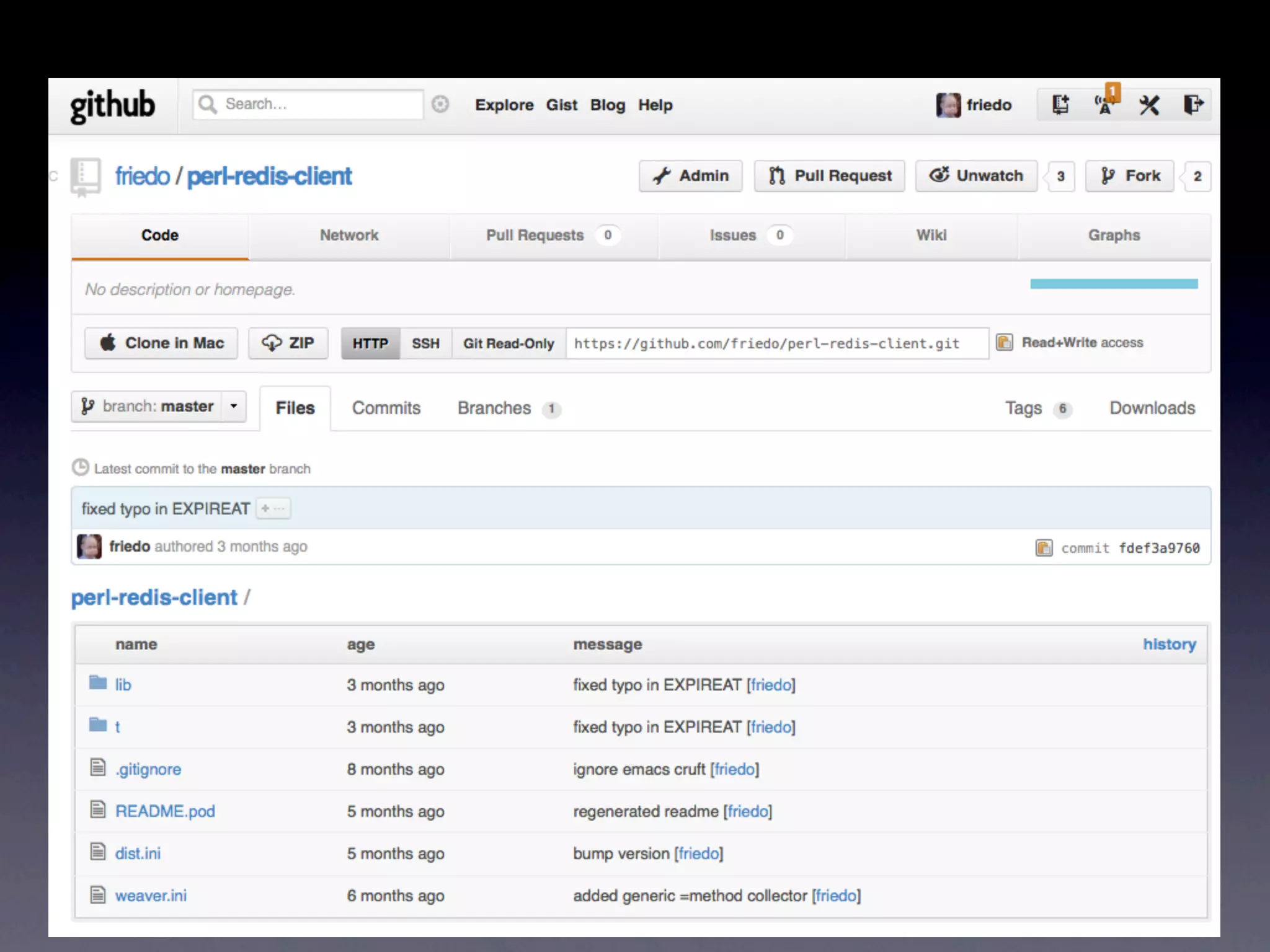Open the history link

click(x=1169, y=645)
